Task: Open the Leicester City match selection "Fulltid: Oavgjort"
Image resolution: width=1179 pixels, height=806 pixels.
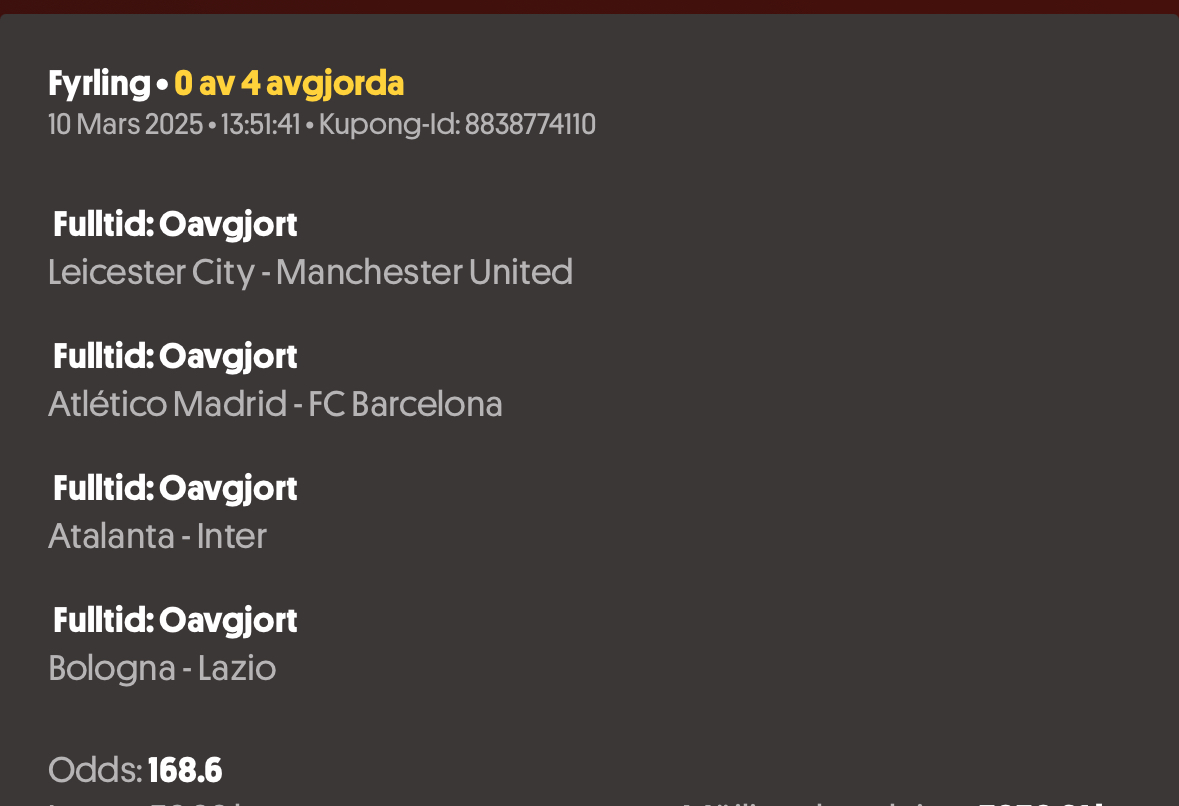Action: pyautogui.click(x=175, y=225)
